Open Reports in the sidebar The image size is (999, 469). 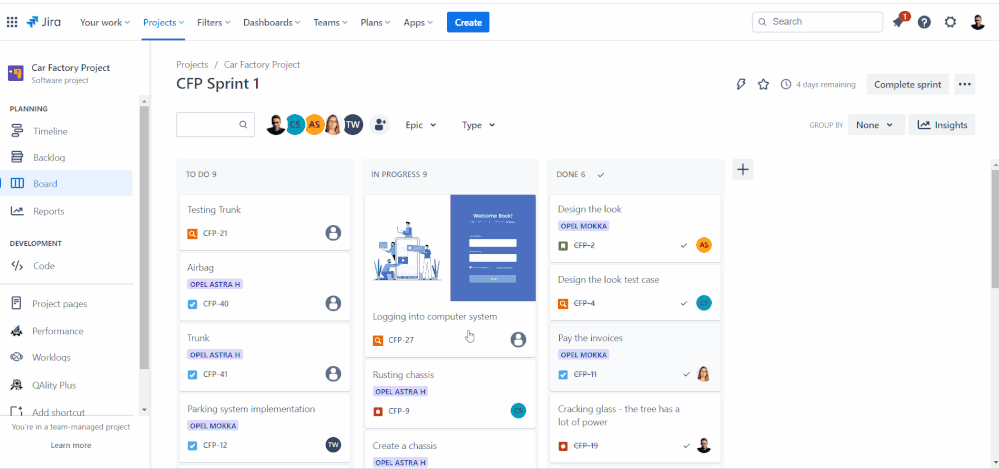coord(66,211)
